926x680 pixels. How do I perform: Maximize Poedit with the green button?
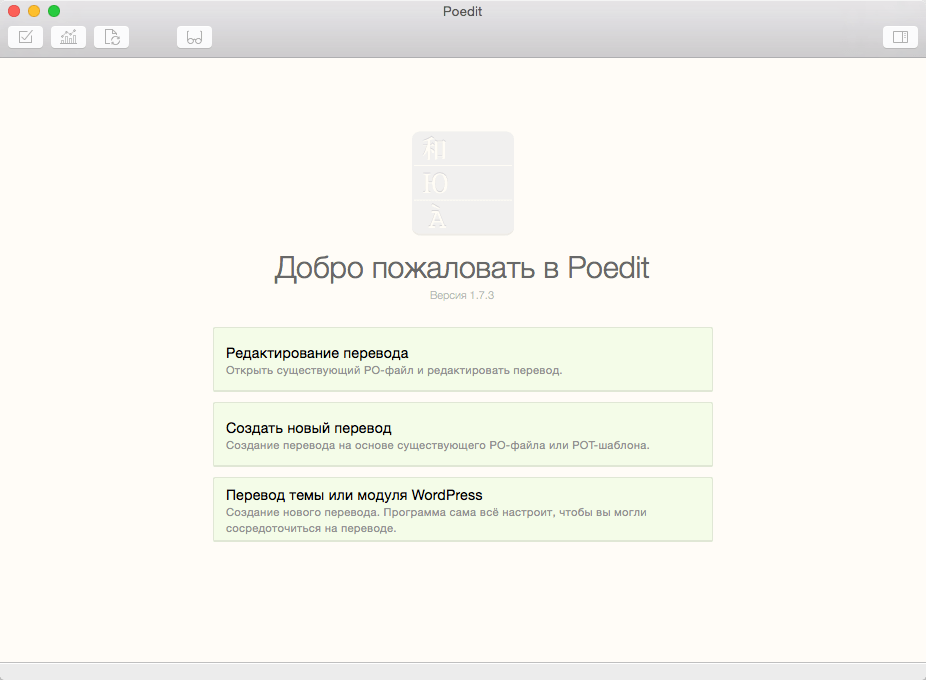click(54, 11)
